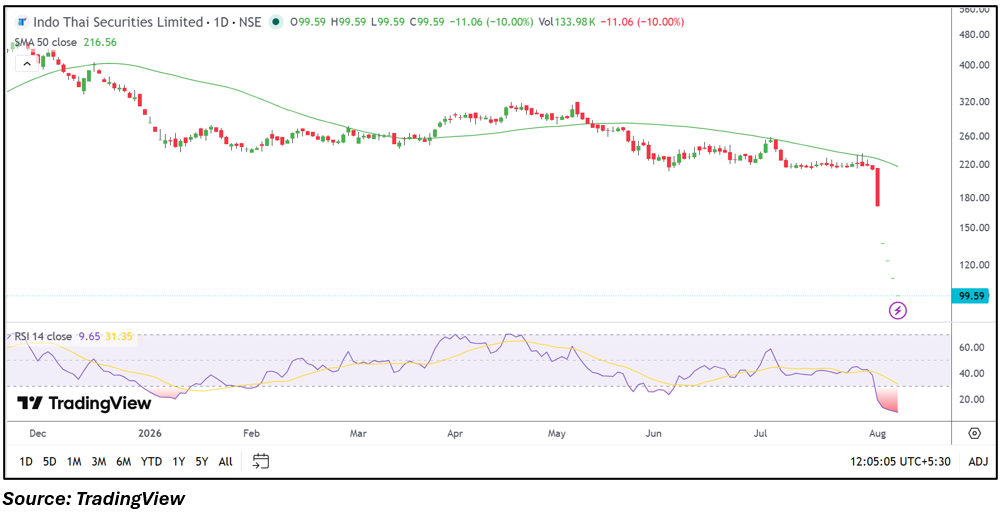Toggle the ADJ adjustment button
The height and width of the screenshot is (516, 1000).
click(978, 461)
